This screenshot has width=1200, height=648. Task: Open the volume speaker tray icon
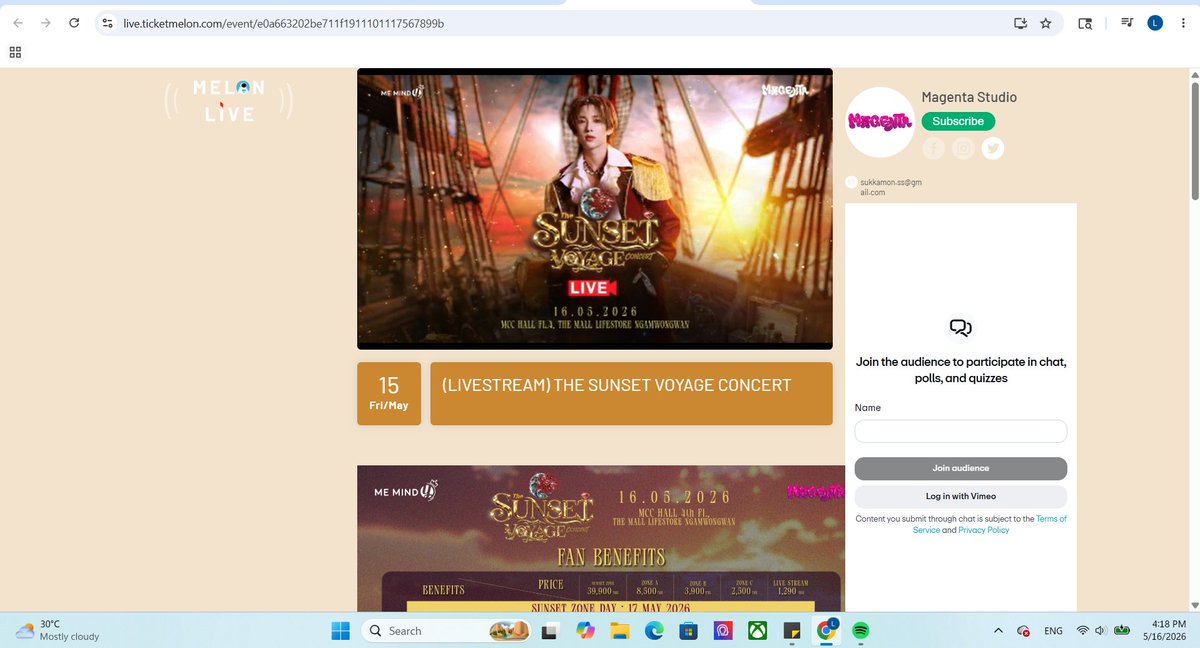(x=1100, y=631)
